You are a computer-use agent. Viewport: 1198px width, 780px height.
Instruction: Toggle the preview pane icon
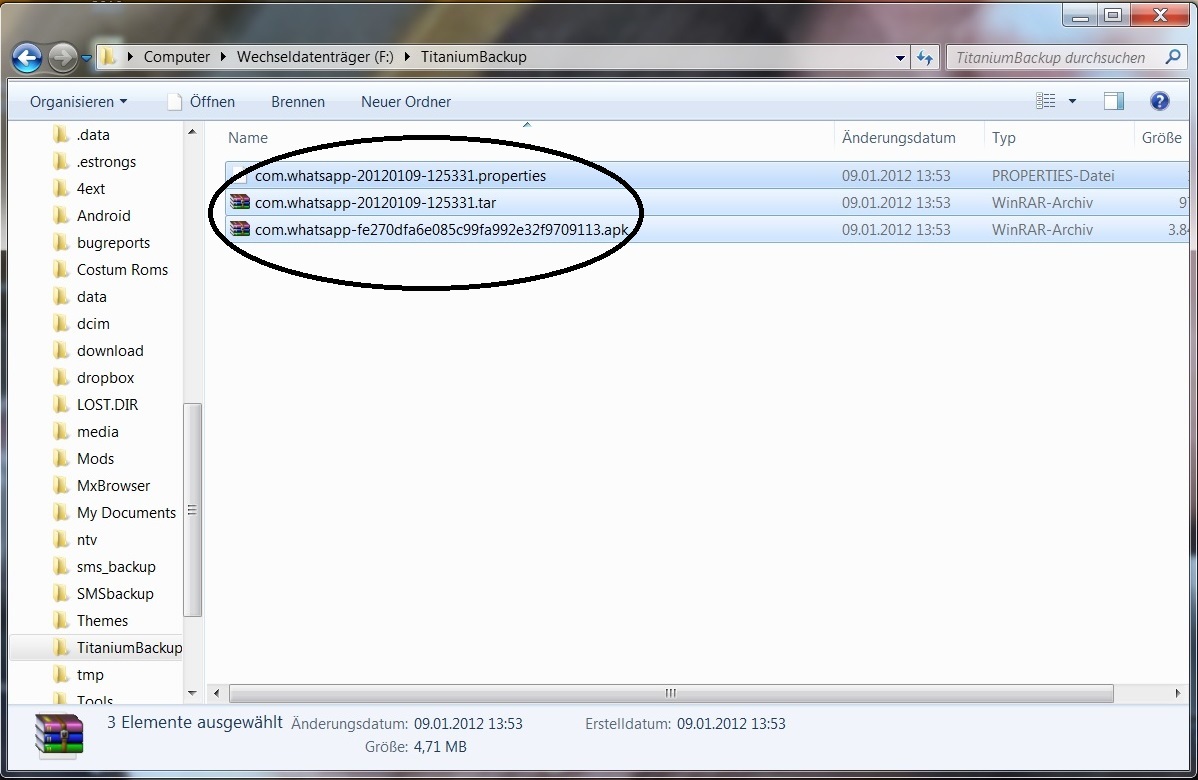1114,101
